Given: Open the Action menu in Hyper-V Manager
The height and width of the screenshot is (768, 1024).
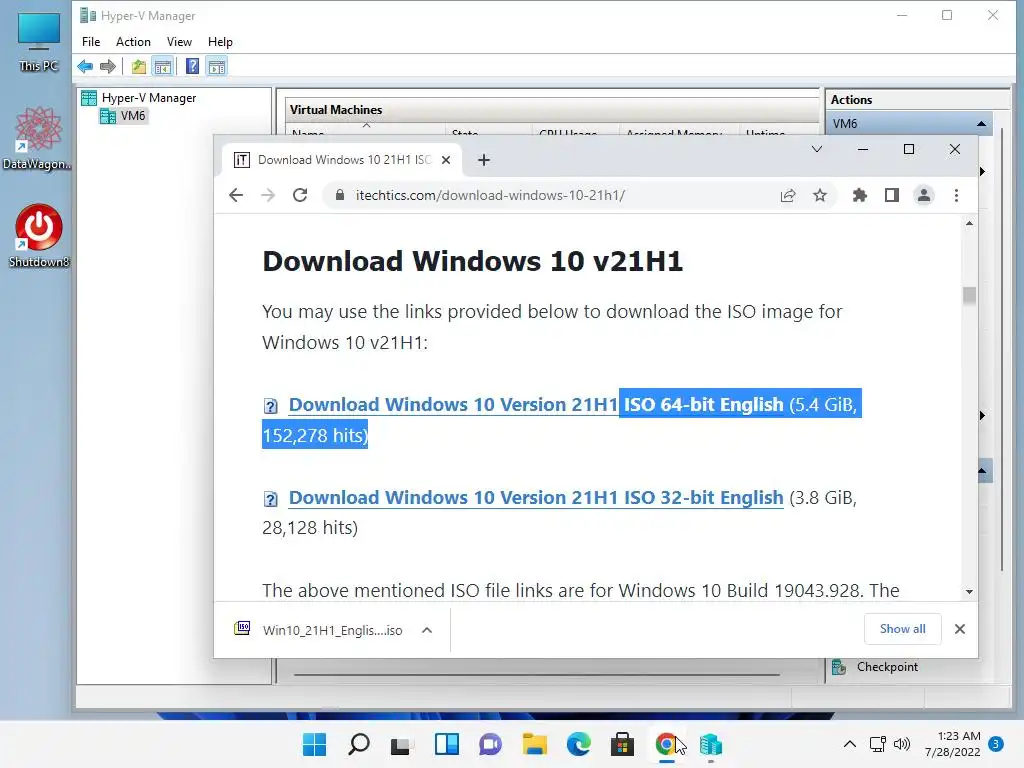Looking at the screenshot, I should pos(133,42).
